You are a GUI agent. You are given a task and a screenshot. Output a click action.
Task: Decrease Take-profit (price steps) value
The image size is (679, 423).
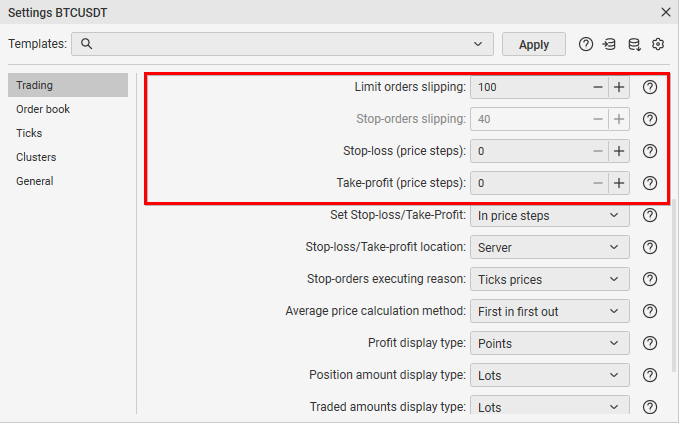click(598, 183)
